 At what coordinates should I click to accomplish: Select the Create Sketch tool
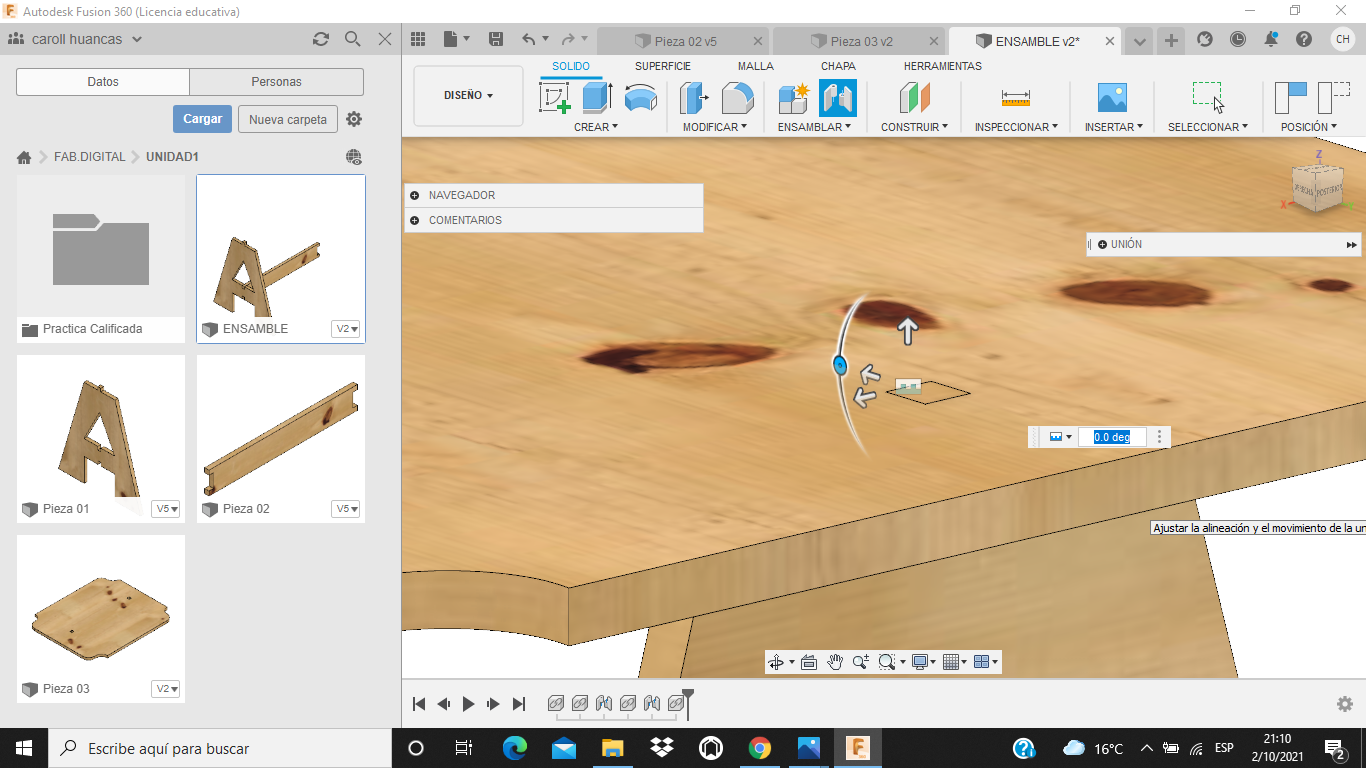coord(555,98)
